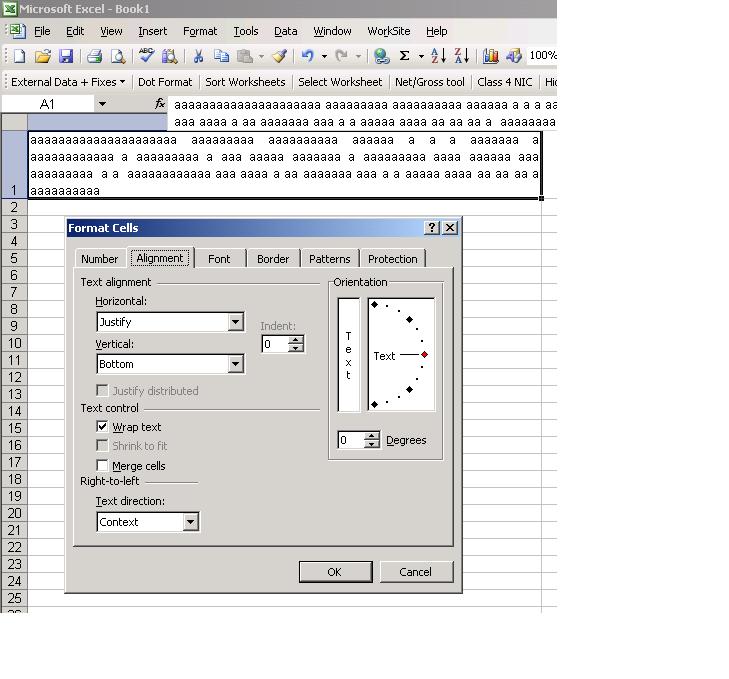Image resolution: width=729 pixels, height=679 pixels.
Task: Run the Spelling check tool
Action: (x=147, y=57)
